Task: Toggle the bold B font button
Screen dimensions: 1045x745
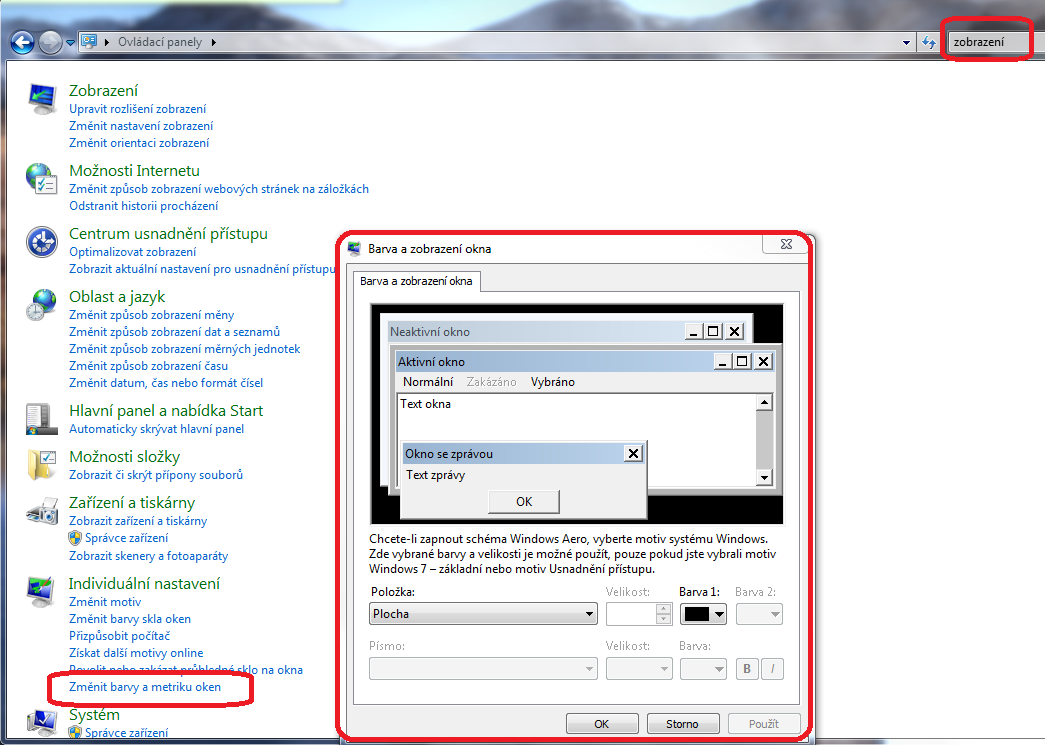Action: pos(747,668)
